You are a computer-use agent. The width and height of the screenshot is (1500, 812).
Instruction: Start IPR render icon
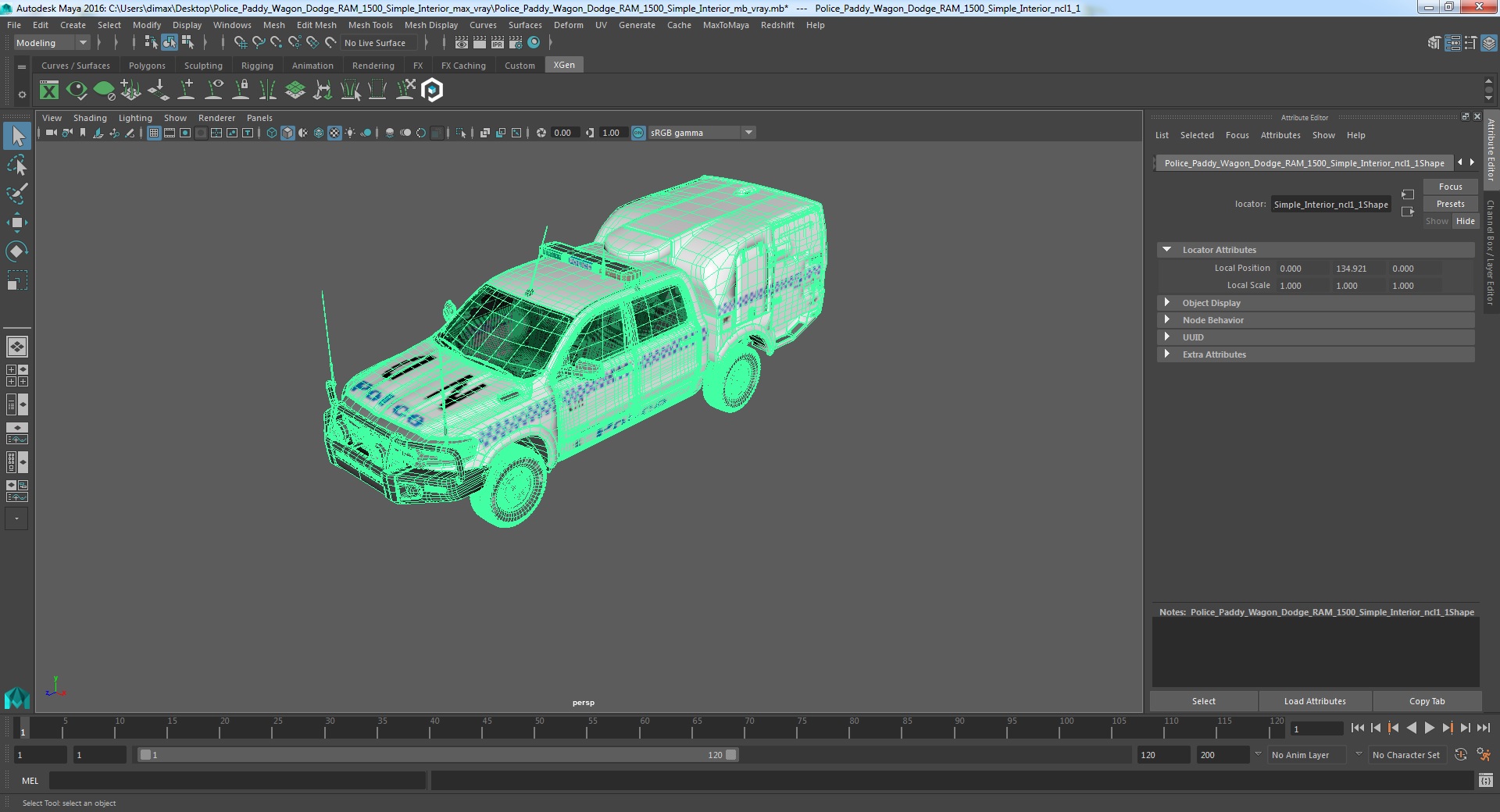point(498,43)
